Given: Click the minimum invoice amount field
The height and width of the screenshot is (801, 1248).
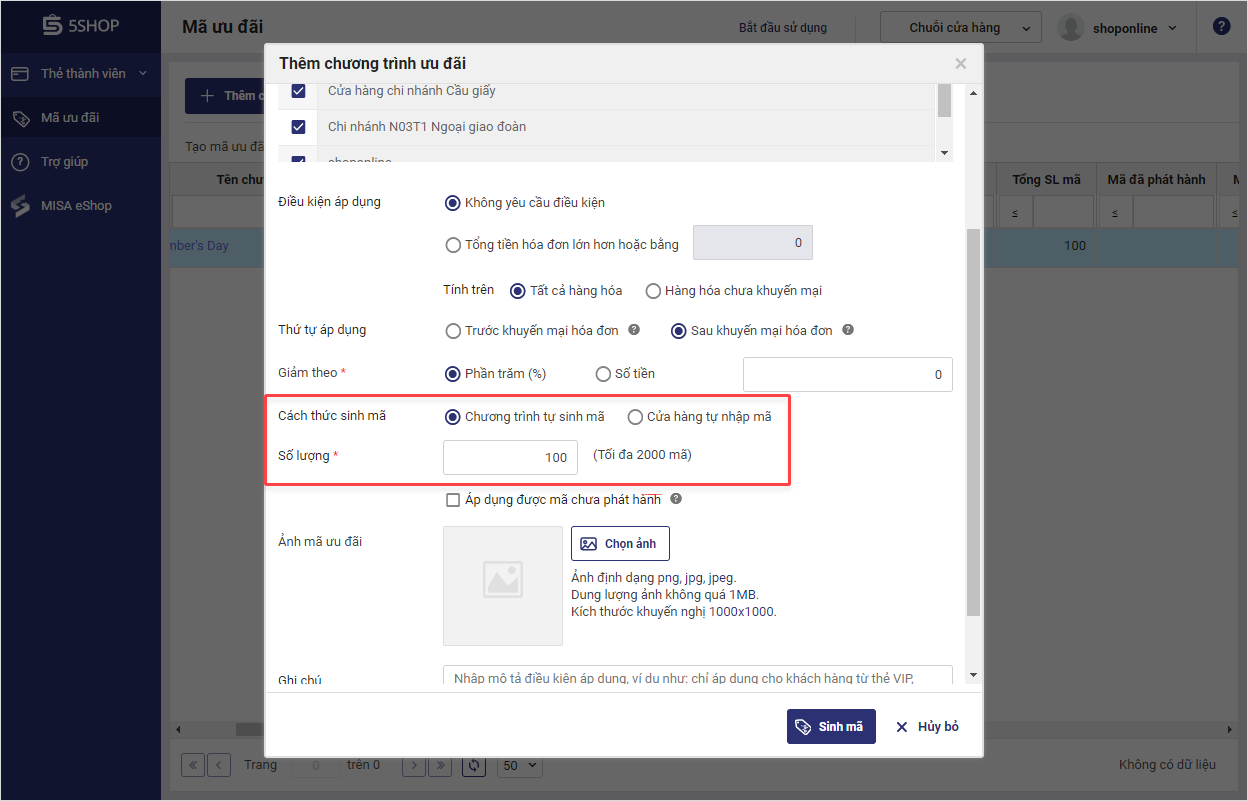Looking at the screenshot, I should 753,243.
